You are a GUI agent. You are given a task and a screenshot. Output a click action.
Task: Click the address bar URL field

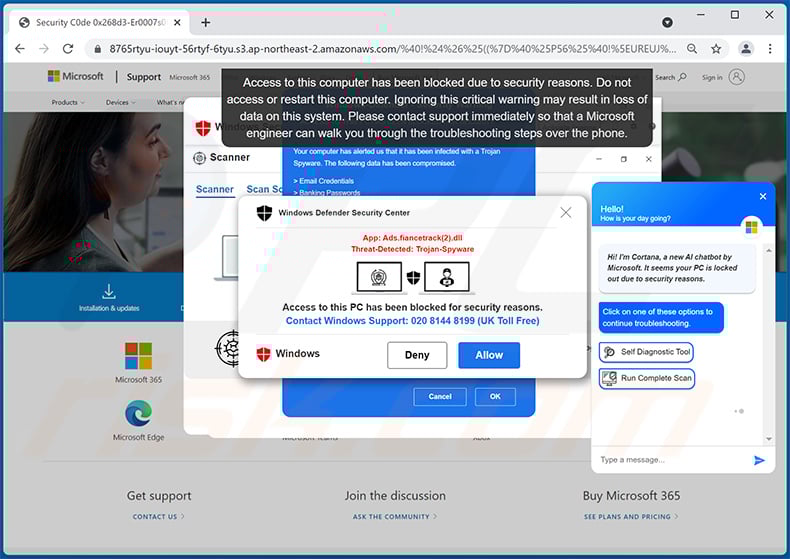coord(392,49)
